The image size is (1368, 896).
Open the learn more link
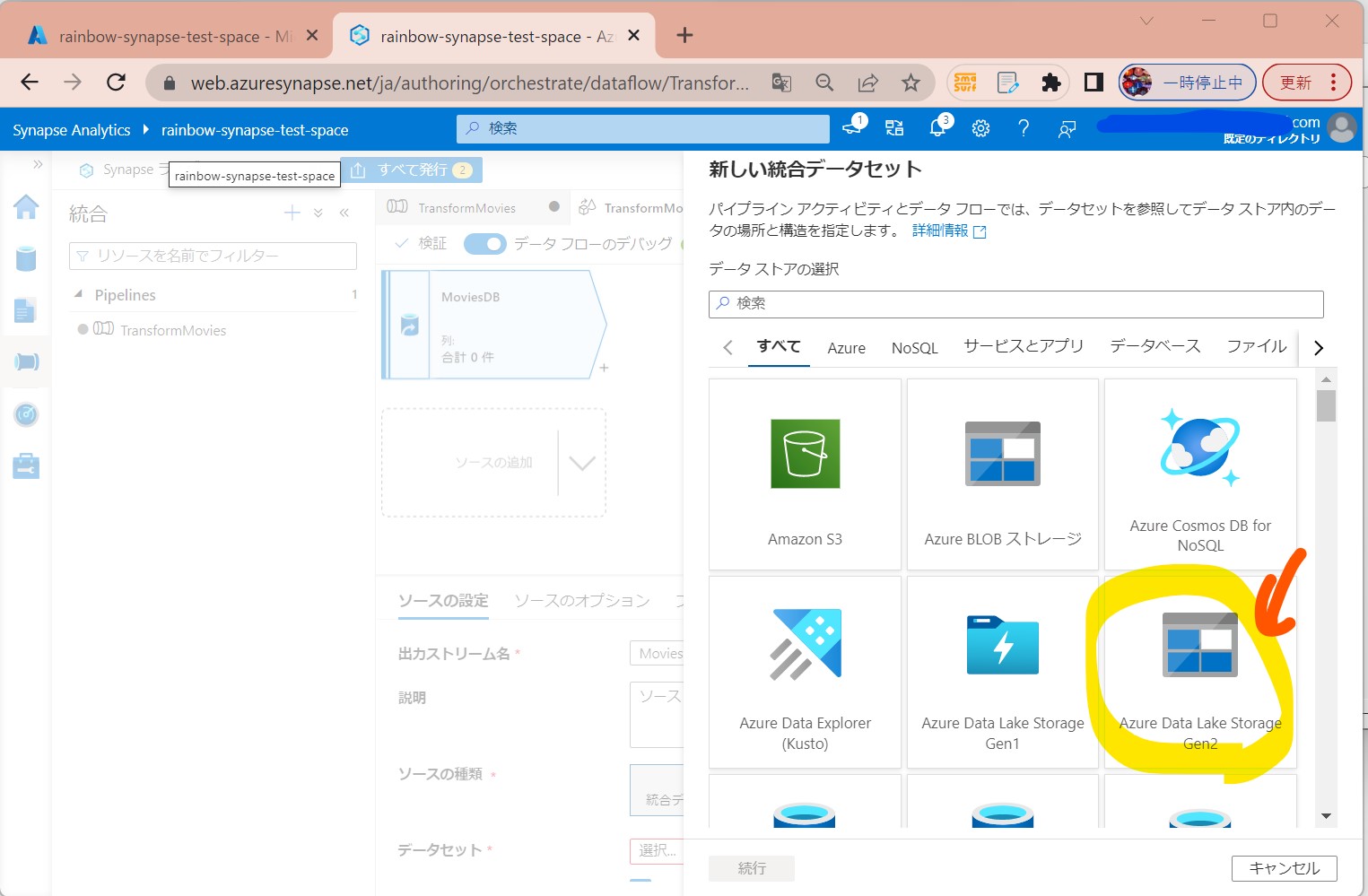point(949,231)
